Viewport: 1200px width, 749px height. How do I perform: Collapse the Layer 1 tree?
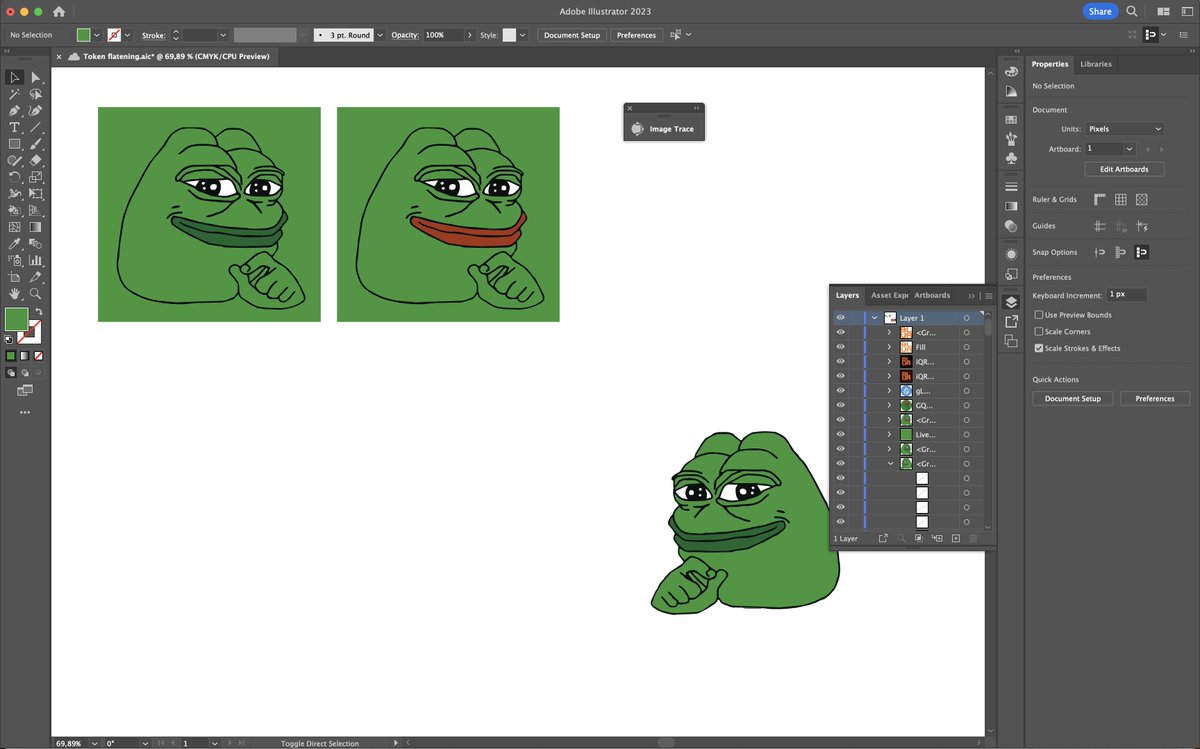point(874,318)
